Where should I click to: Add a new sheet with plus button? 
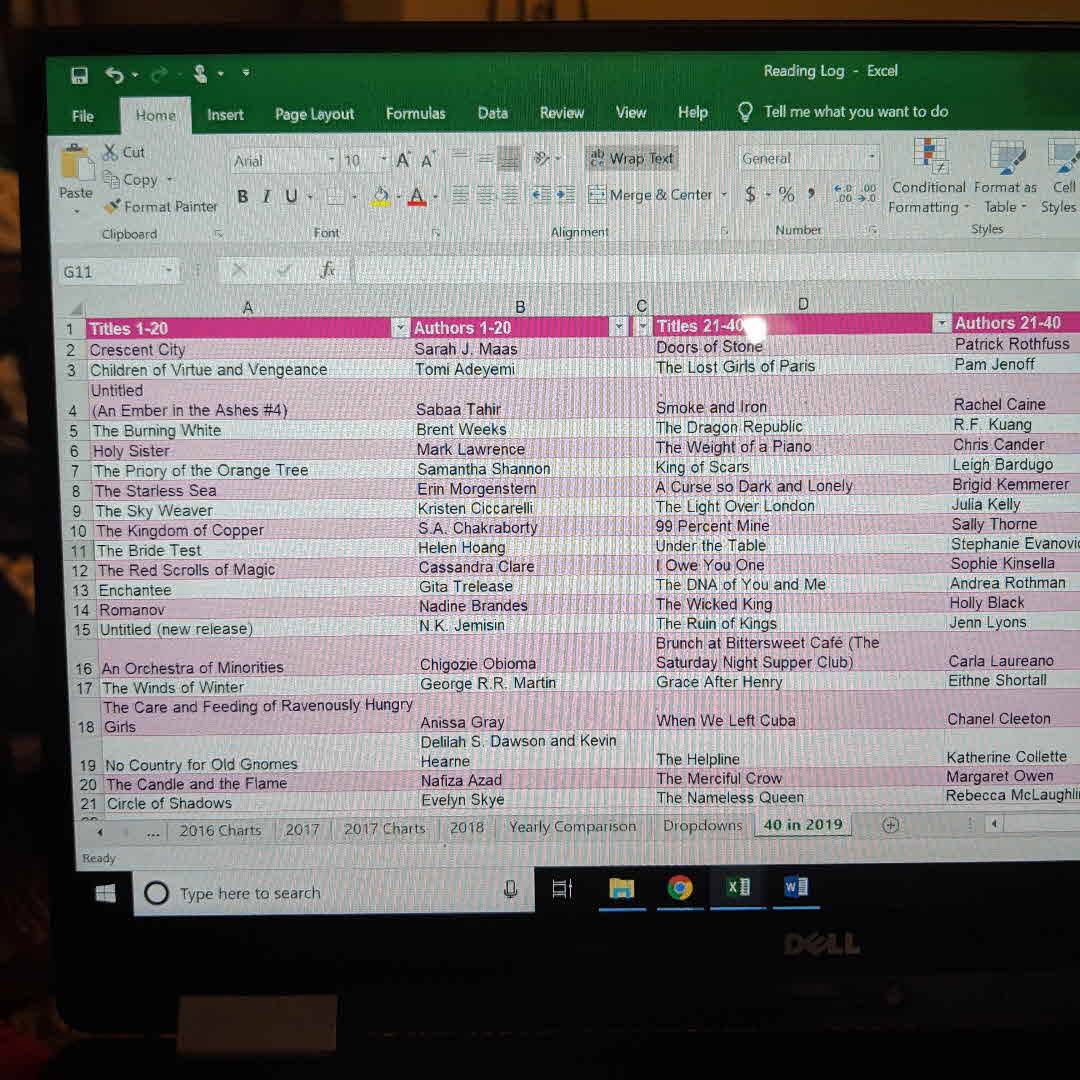(x=890, y=825)
